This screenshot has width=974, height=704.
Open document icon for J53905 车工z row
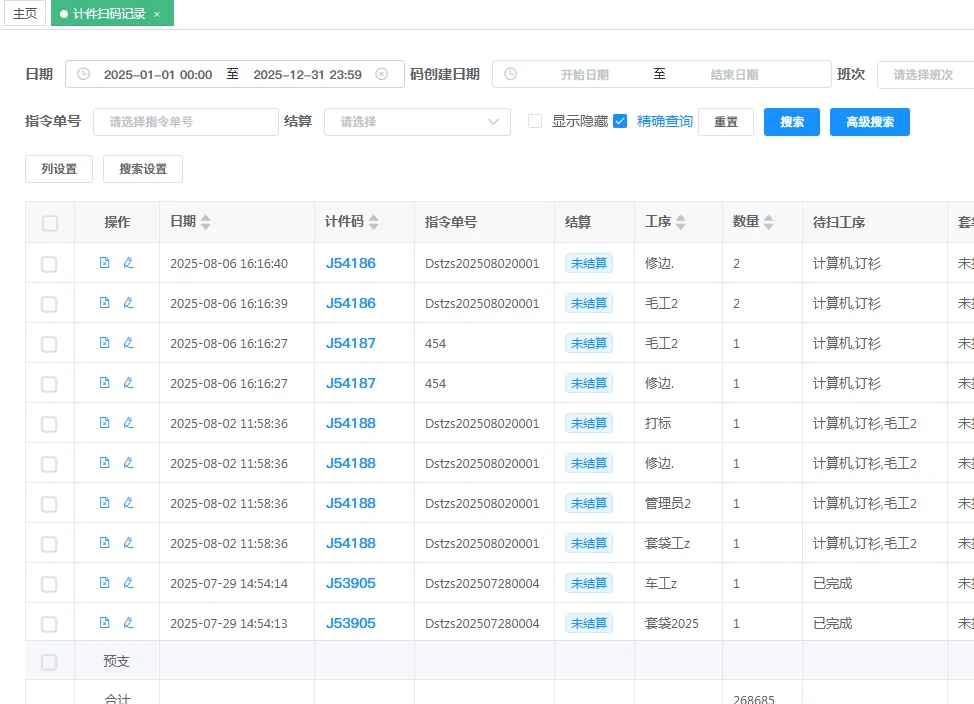click(x=104, y=583)
